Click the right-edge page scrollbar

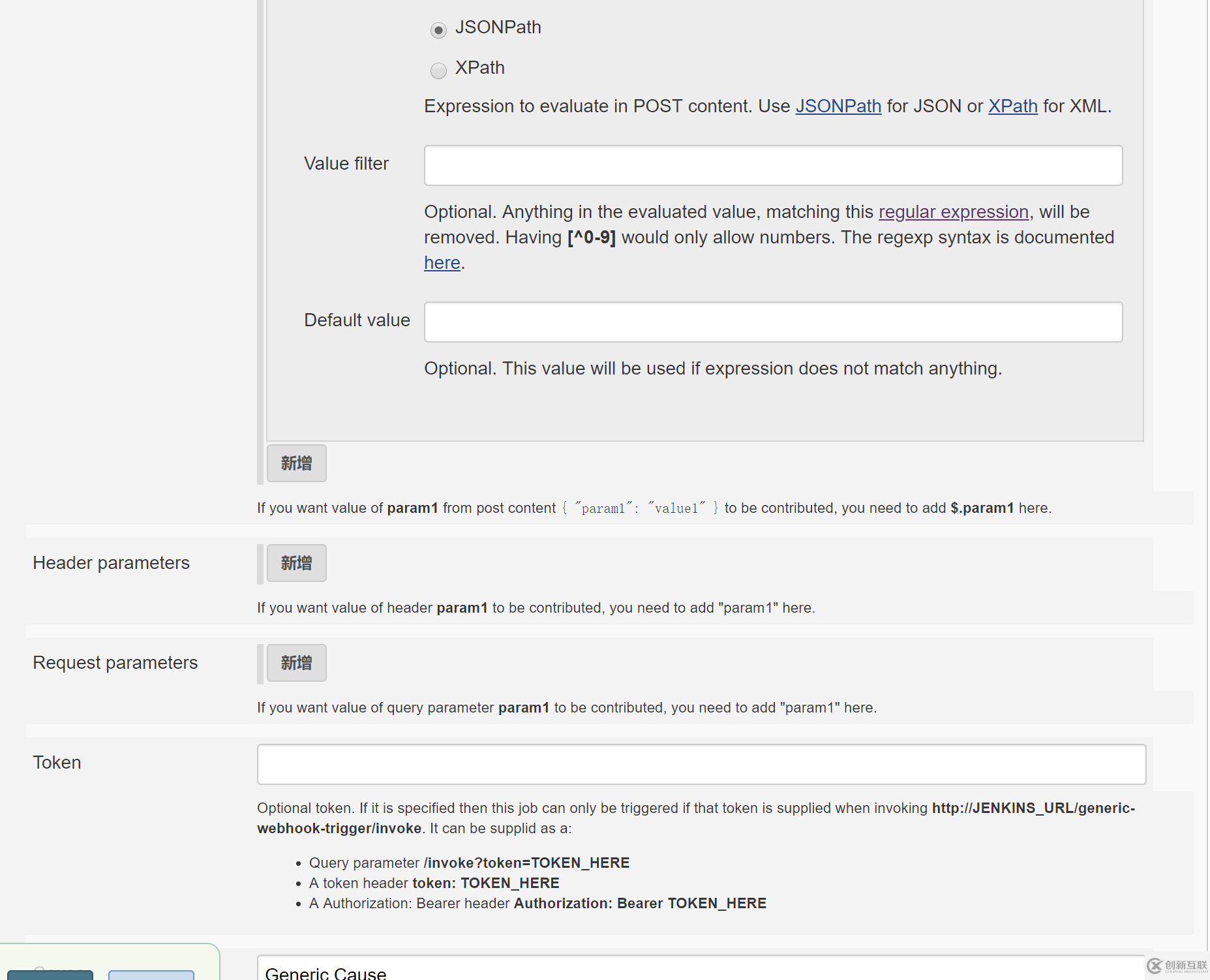1205,489
